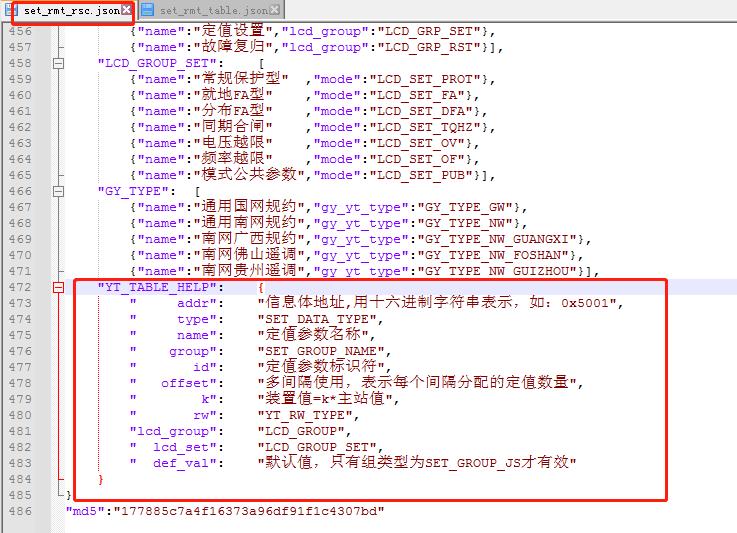The image size is (737, 533).
Task: Click the set_rmt_table.json file icon
Action: 147,9
